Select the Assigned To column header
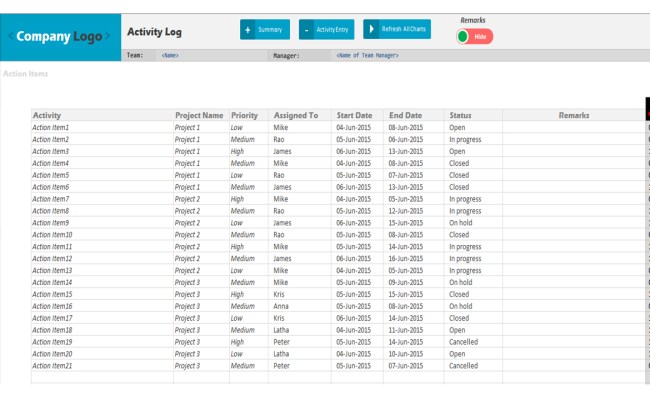Image resolution: width=650 pixels, height=400 pixels. pos(300,115)
